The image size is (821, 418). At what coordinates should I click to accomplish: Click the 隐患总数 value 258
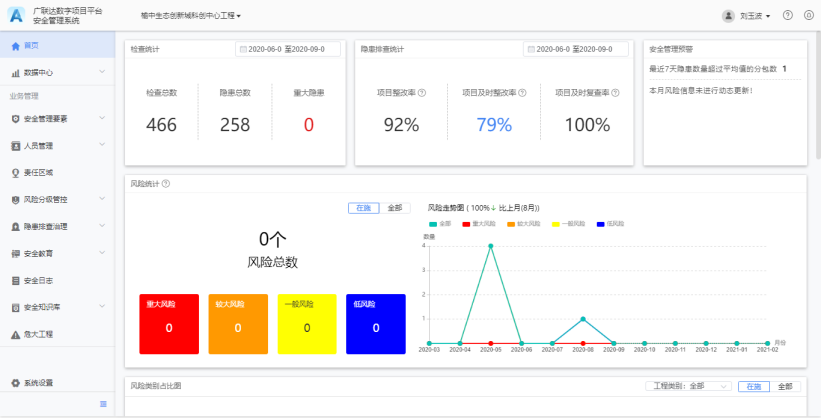click(x=235, y=125)
